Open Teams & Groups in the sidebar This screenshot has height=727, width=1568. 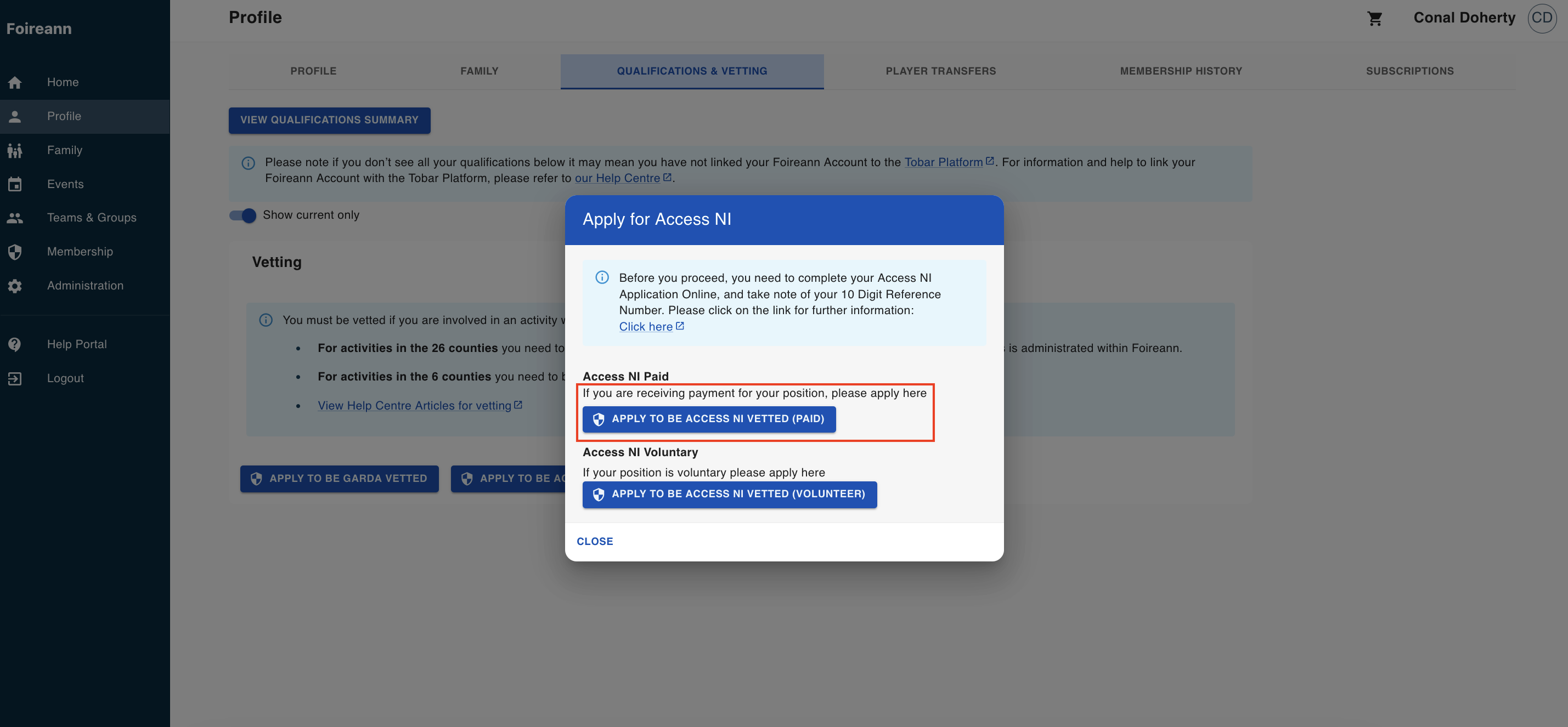84,218
